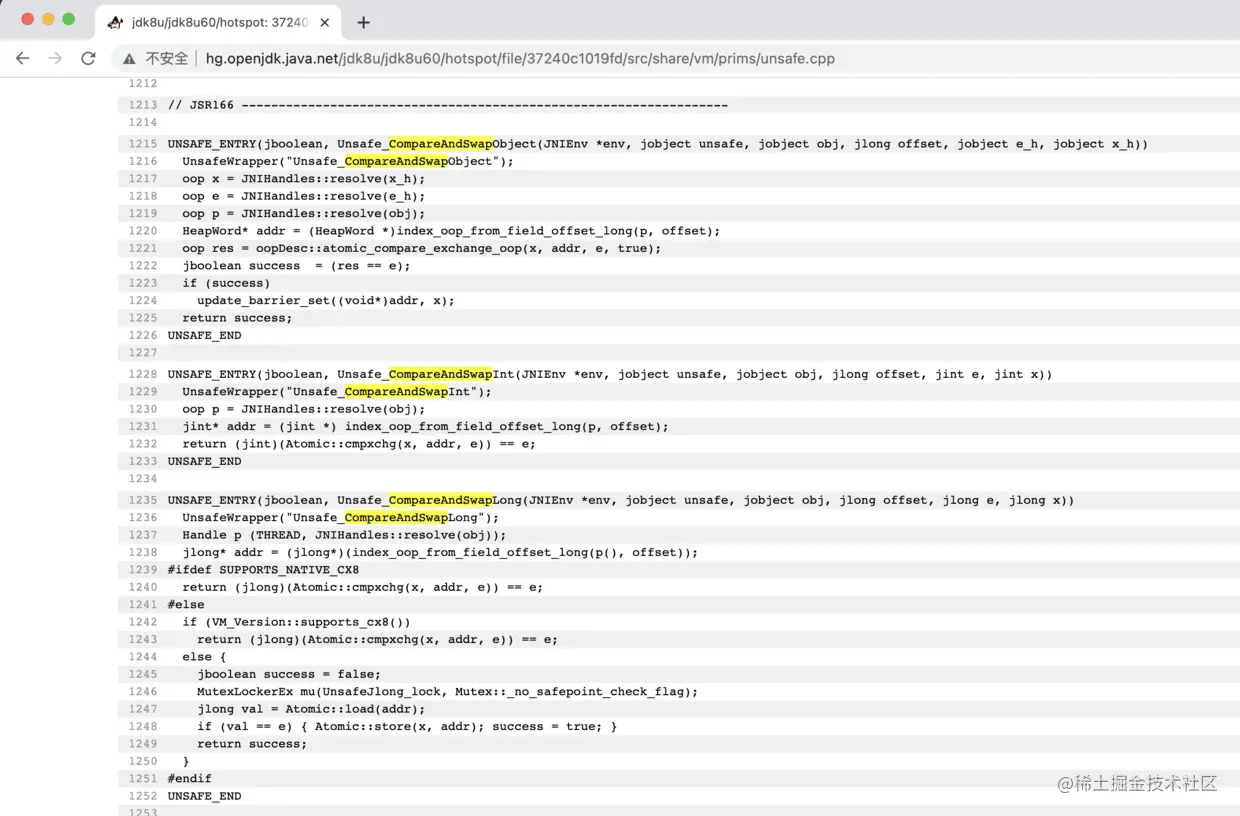Click the '// JSR166' comment text
Viewport: 1240px width, 816px height.
click(x=201, y=105)
